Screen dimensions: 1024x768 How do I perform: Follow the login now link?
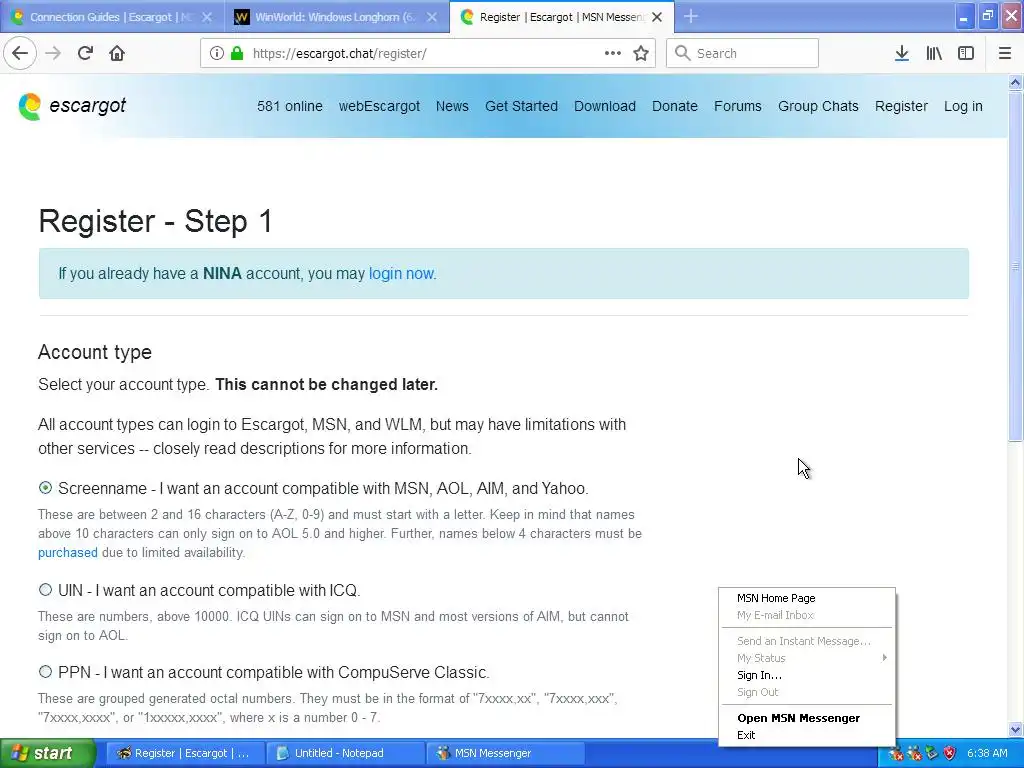click(x=401, y=273)
